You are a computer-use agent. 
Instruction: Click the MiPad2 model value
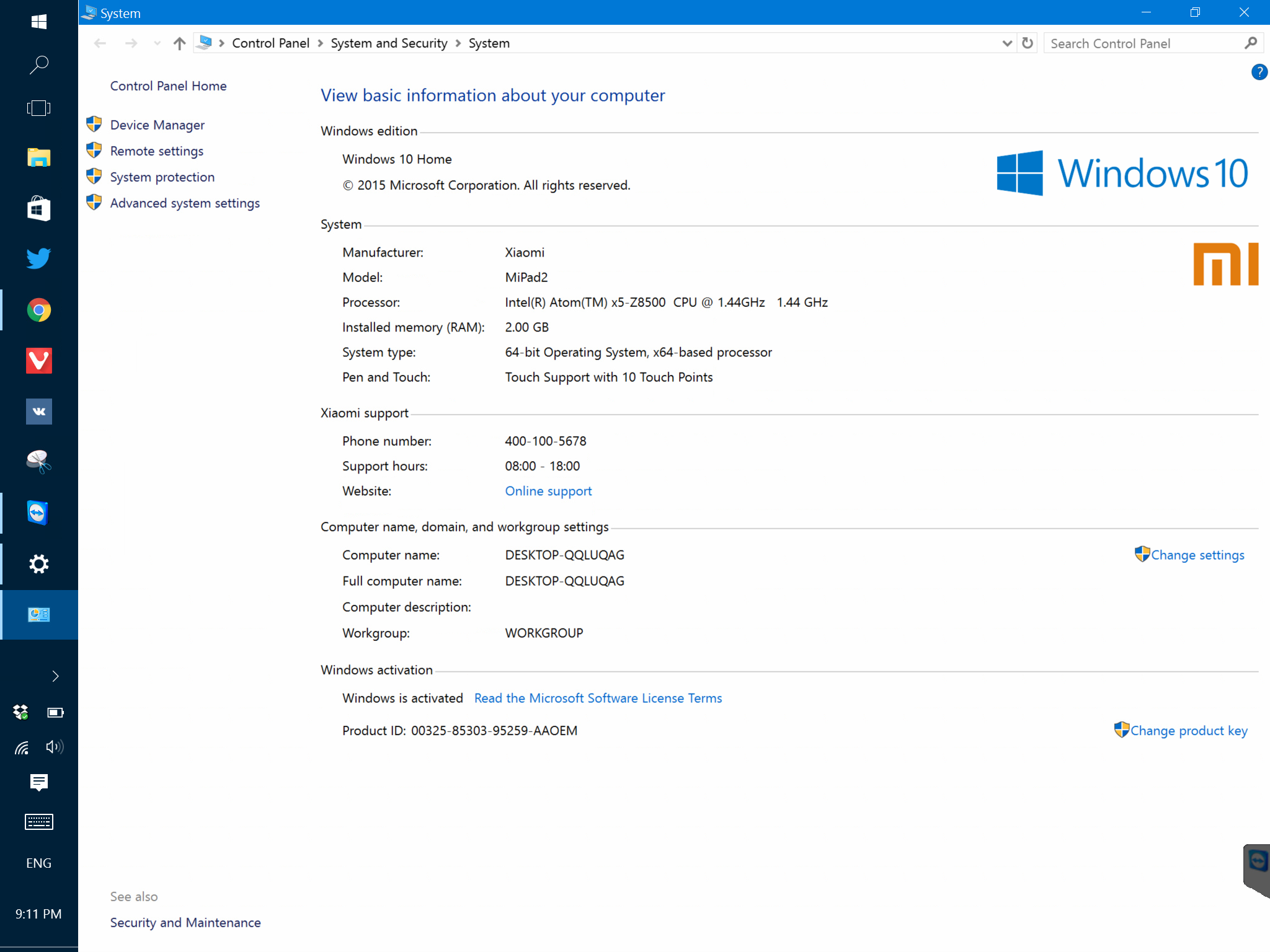526,278
